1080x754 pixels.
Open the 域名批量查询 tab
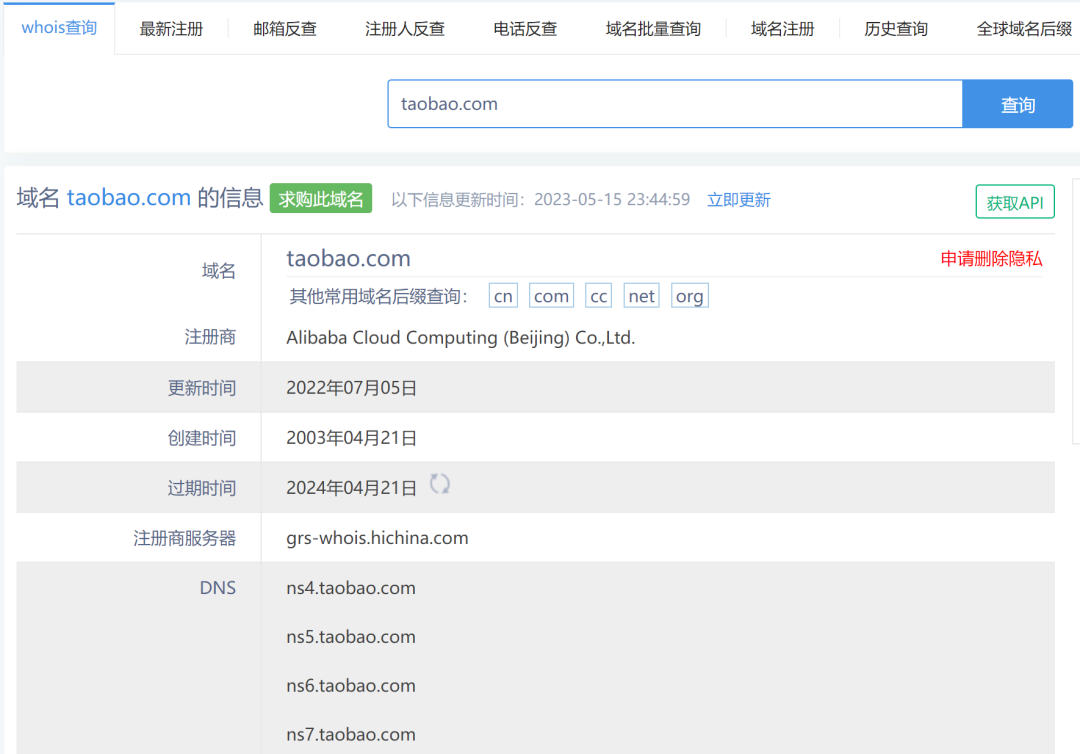[653, 29]
